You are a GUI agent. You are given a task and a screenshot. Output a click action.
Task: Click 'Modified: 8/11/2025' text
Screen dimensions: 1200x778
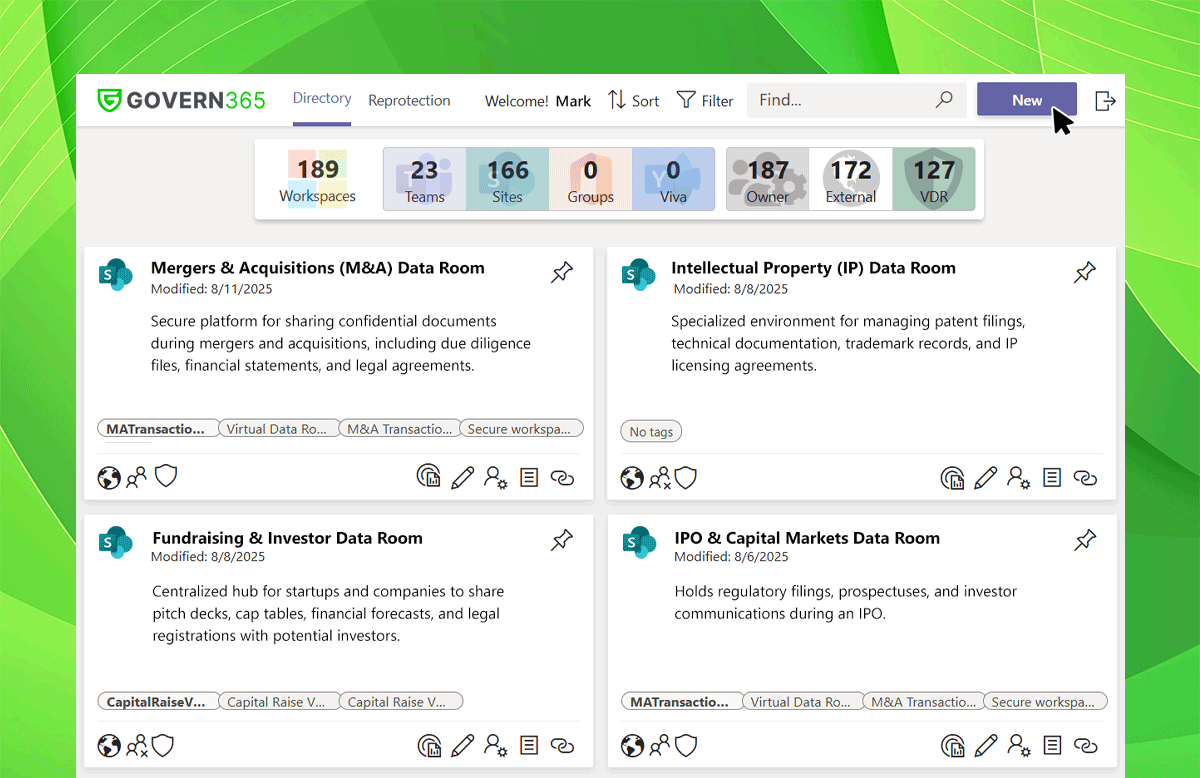(211, 289)
